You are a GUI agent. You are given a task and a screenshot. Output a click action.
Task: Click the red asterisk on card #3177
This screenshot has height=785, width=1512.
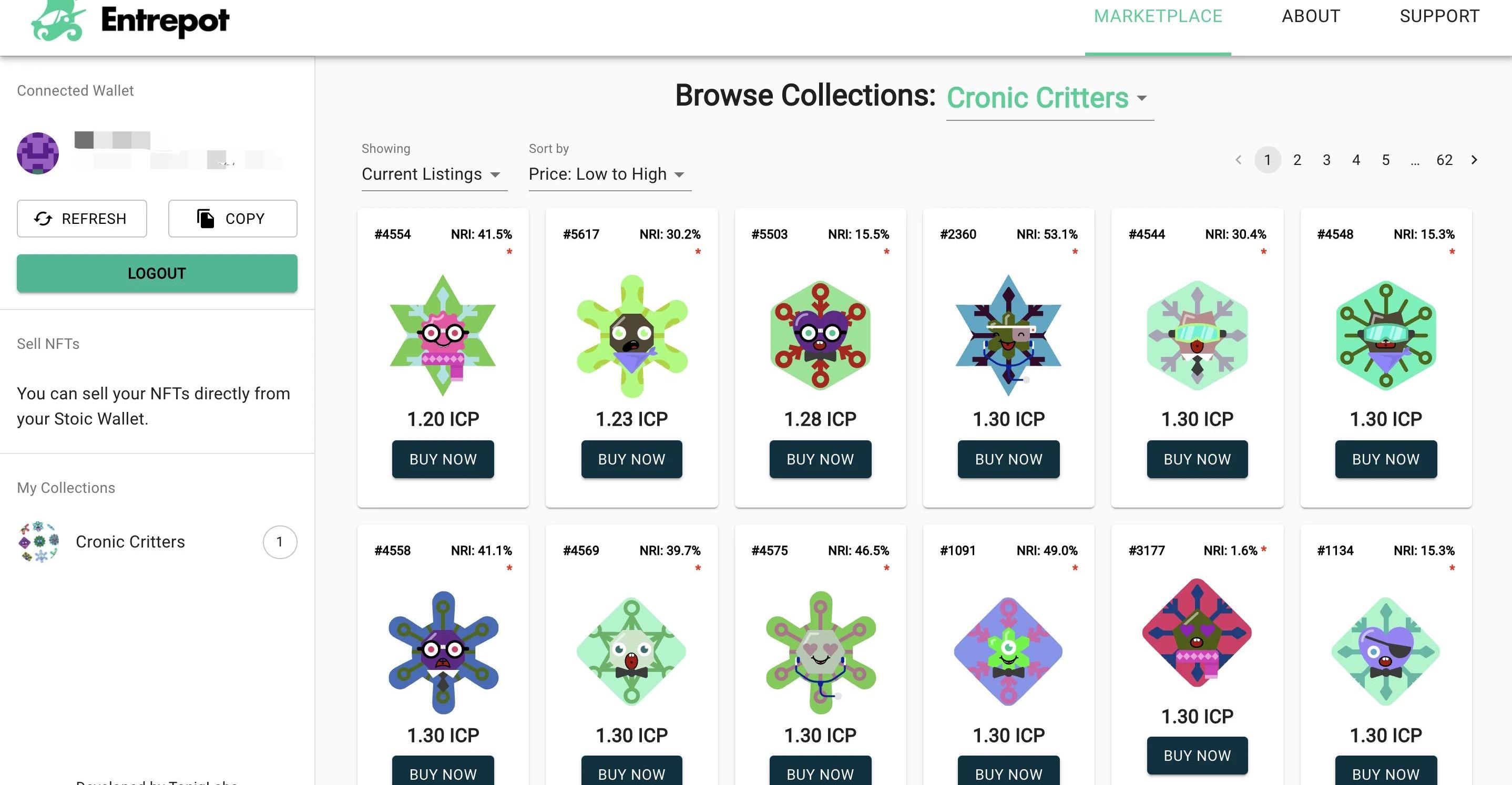coord(1264,549)
